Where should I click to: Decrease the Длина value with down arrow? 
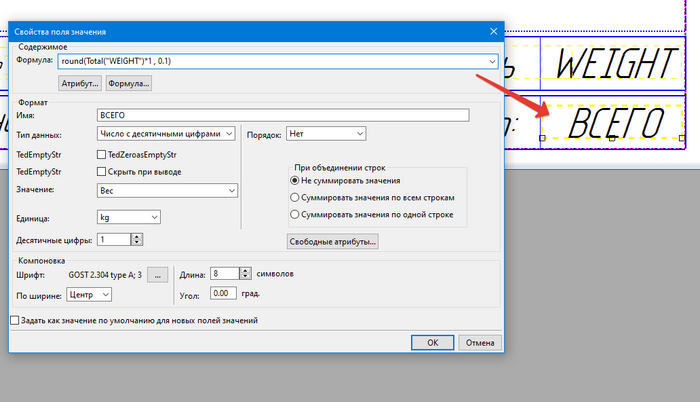pyautogui.click(x=246, y=276)
